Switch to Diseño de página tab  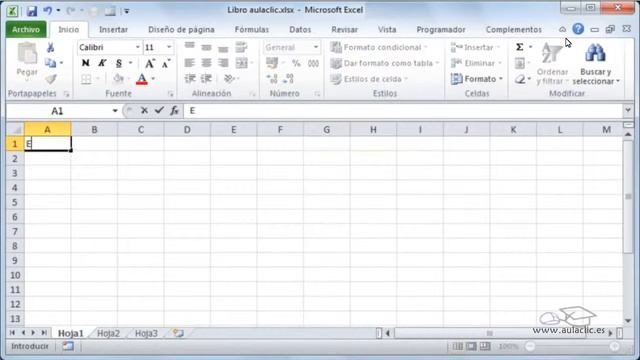coord(181,29)
